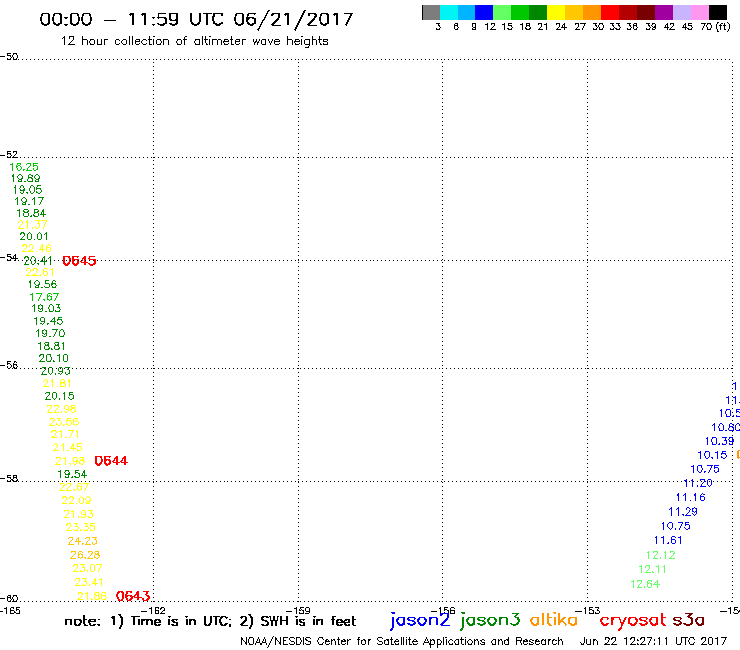Viewport: 740px width, 650px height.
Task: Select the green 12.64 wave height value
Action: tap(645, 584)
